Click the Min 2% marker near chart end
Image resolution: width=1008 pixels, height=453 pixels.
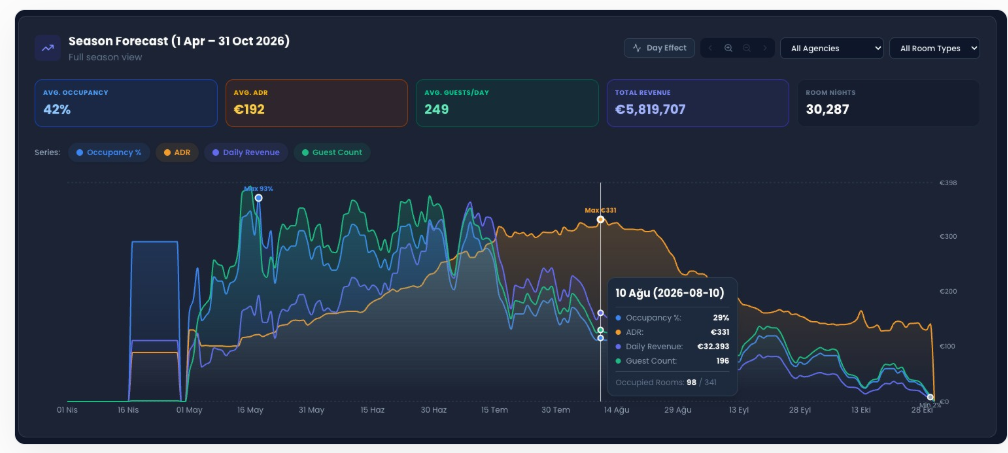930,398
